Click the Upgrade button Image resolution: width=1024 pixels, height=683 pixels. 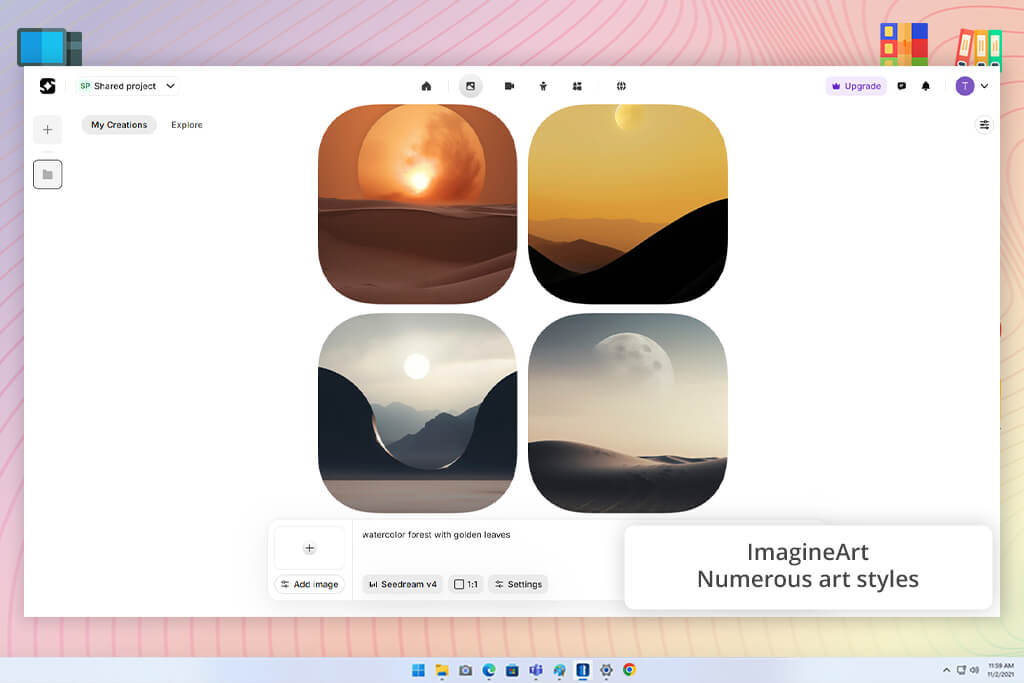click(x=856, y=86)
